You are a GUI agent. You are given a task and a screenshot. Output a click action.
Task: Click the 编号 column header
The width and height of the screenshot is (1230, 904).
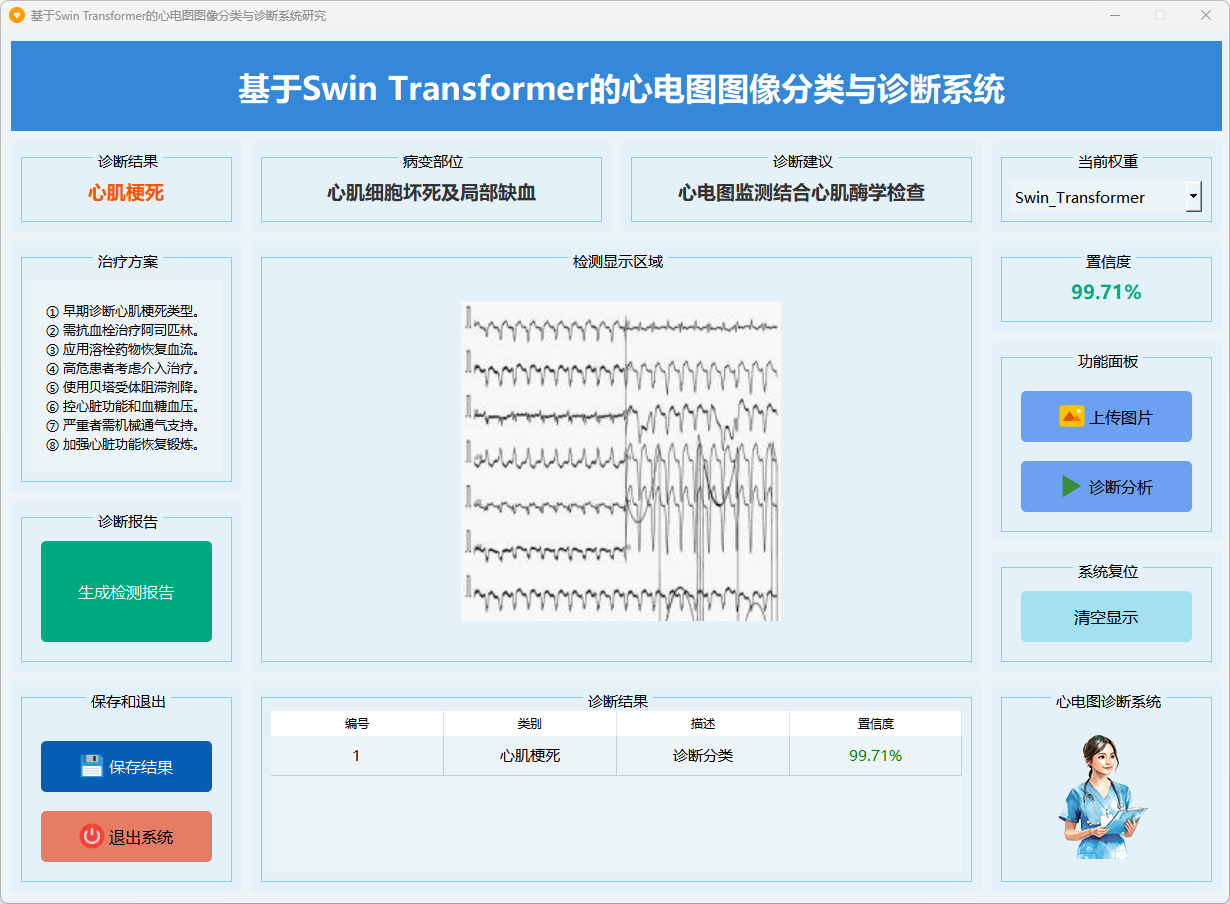pyautogui.click(x=357, y=724)
